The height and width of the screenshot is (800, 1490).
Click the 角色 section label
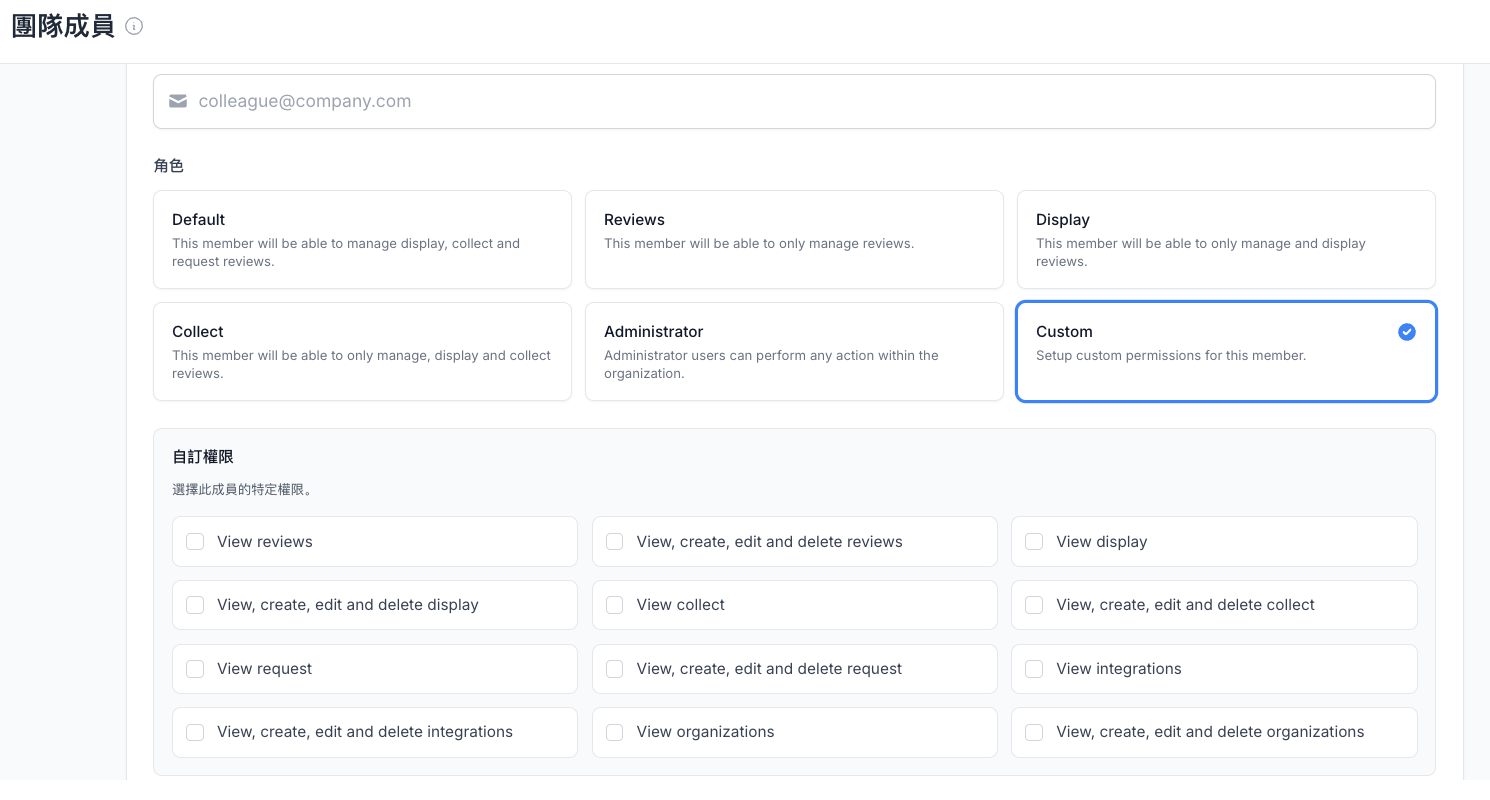[169, 166]
